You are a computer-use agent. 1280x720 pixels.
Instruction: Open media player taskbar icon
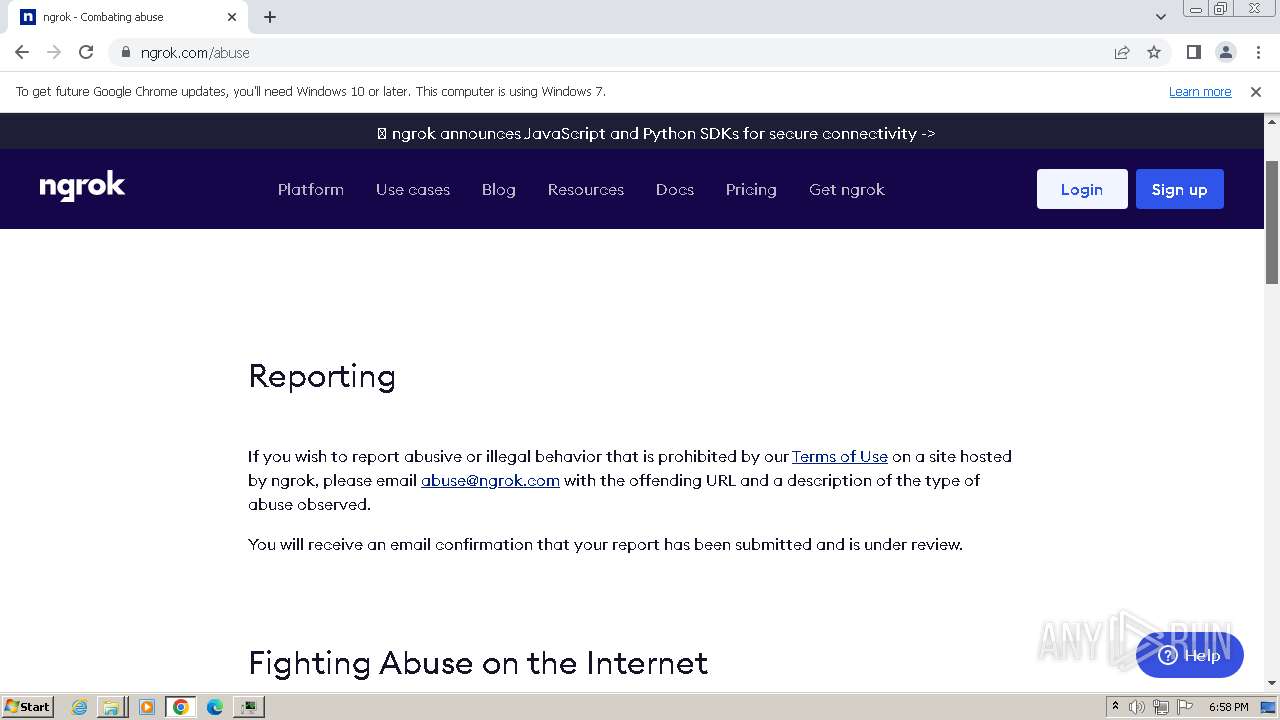point(147,707)
